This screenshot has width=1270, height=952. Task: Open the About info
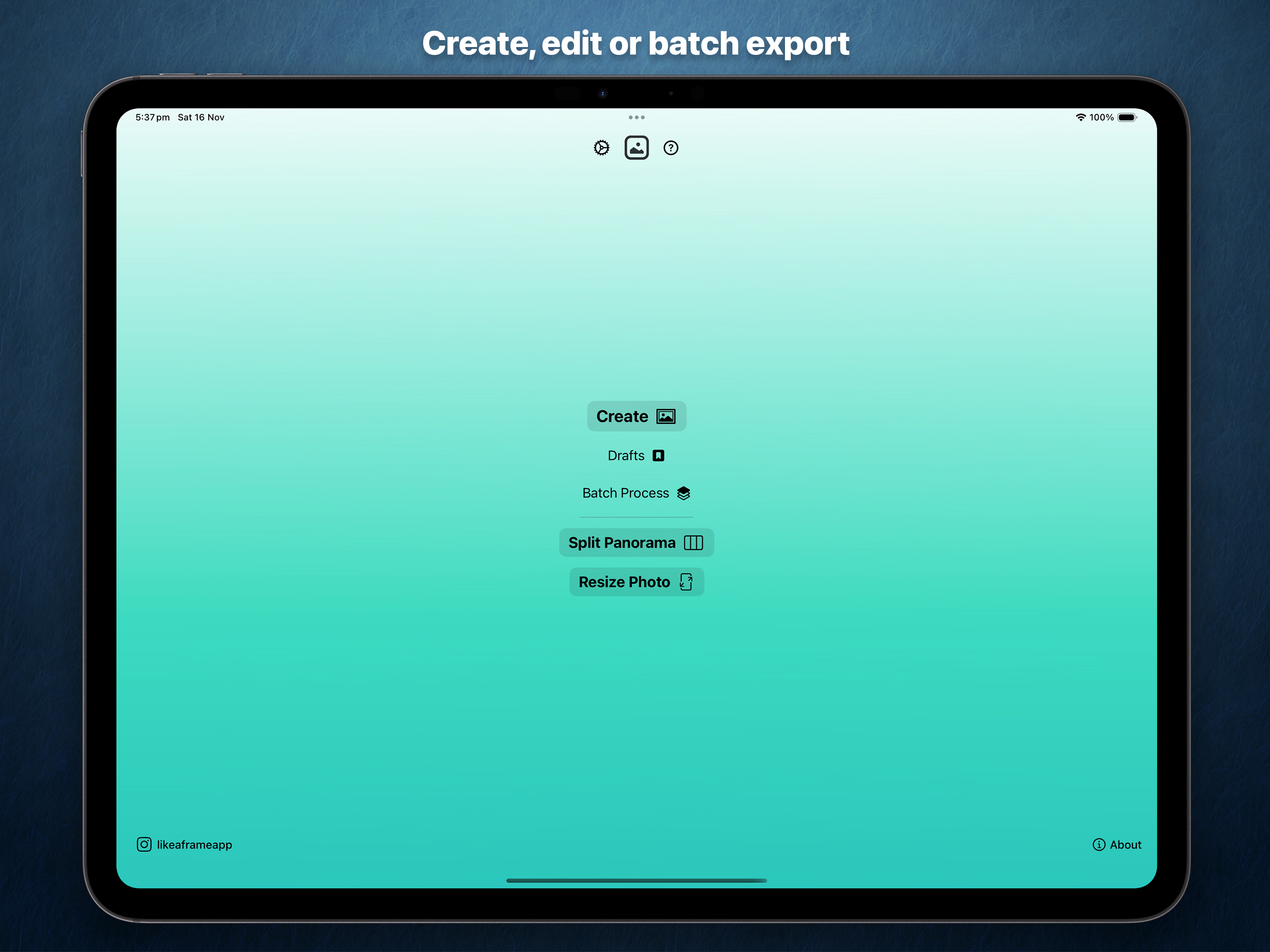[1117, 845]
